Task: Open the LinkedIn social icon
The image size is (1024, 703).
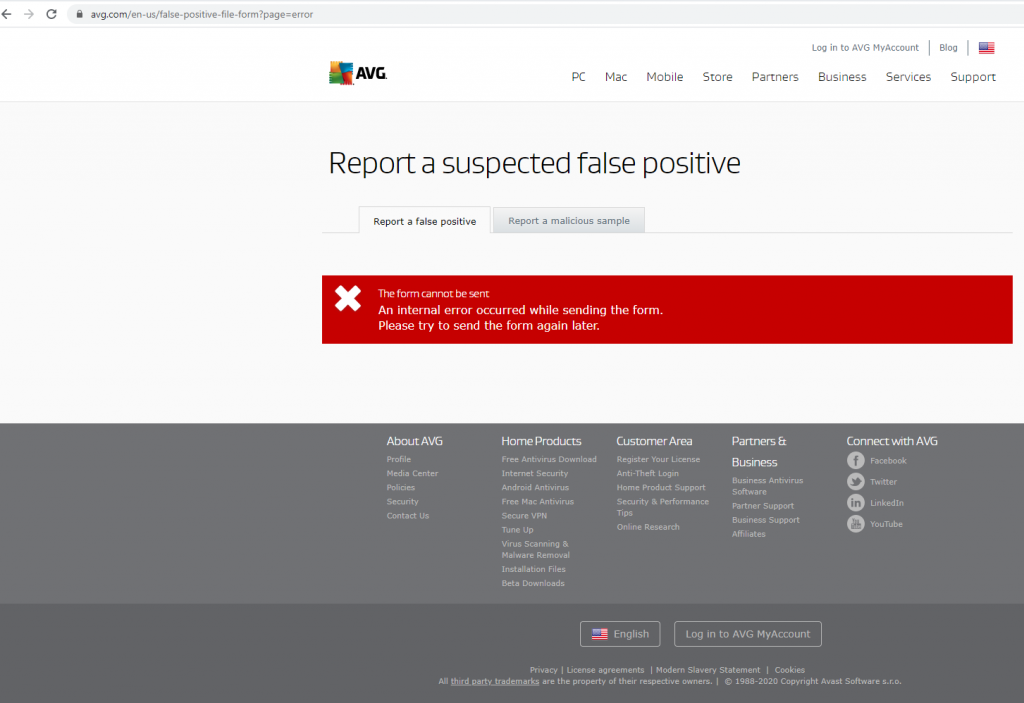Action: tap(856, 503)
